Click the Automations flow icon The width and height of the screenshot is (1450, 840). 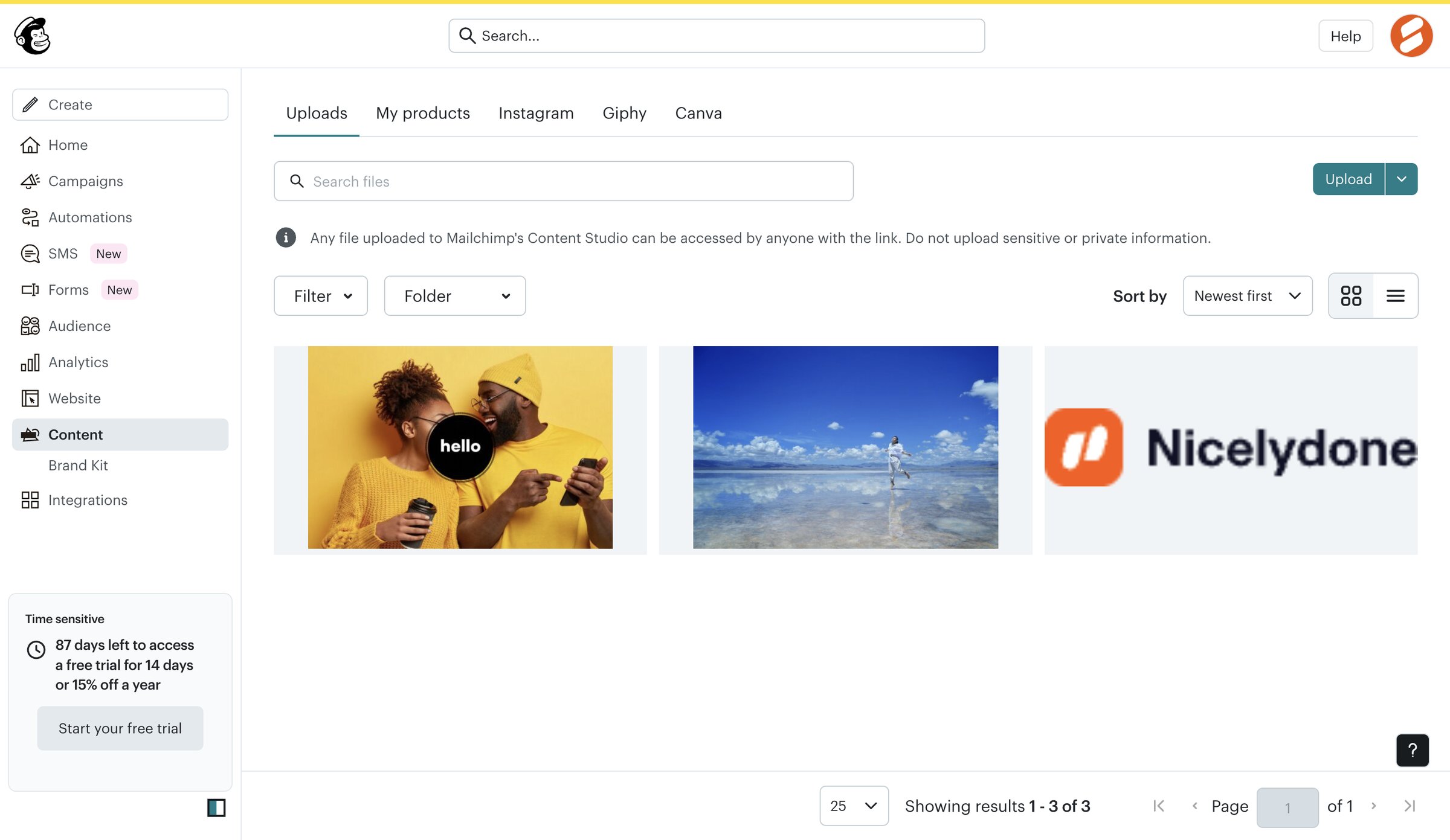pyautogui.click(x=30, y=217)
